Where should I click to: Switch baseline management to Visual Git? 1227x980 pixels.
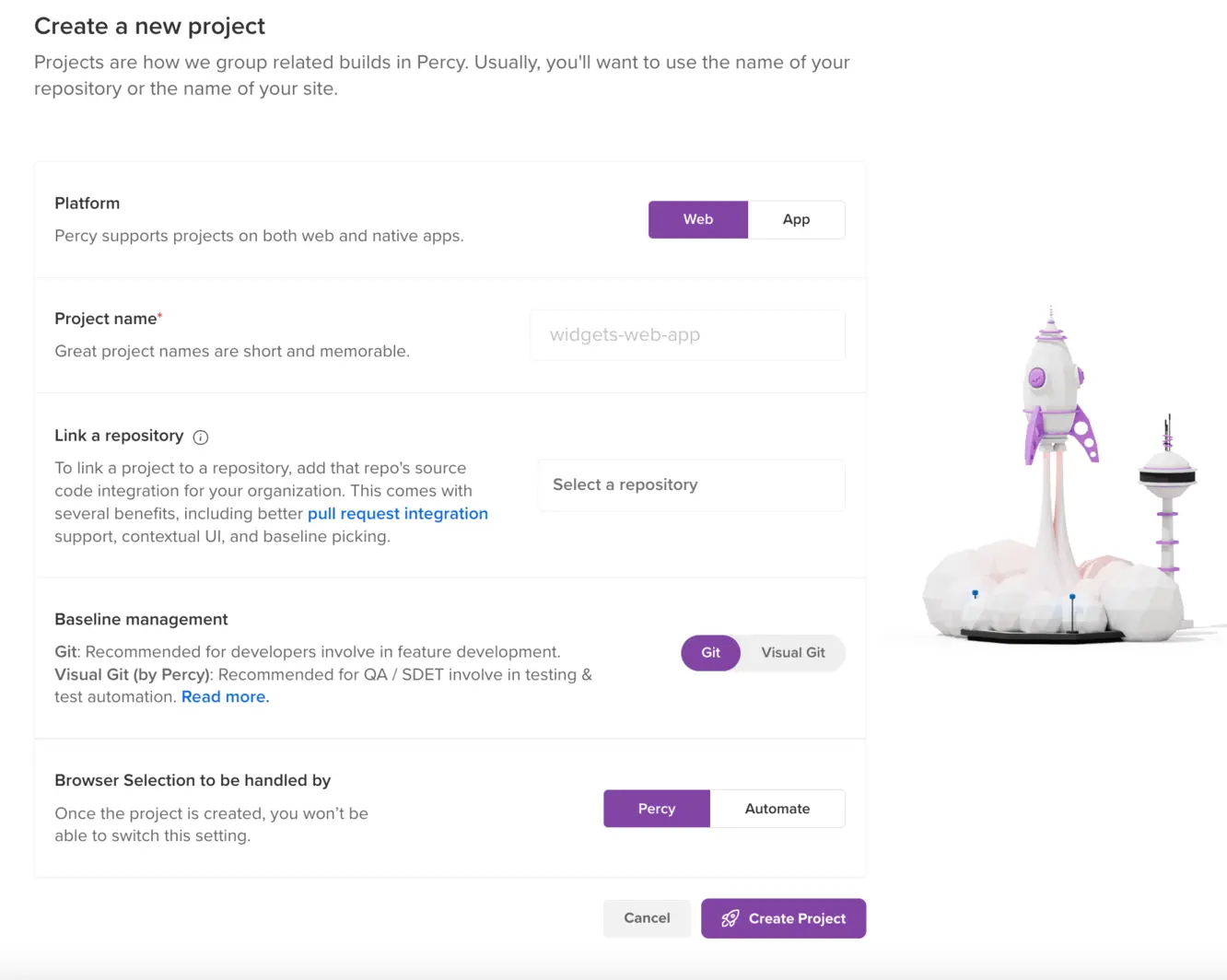[x=792, y=652]
